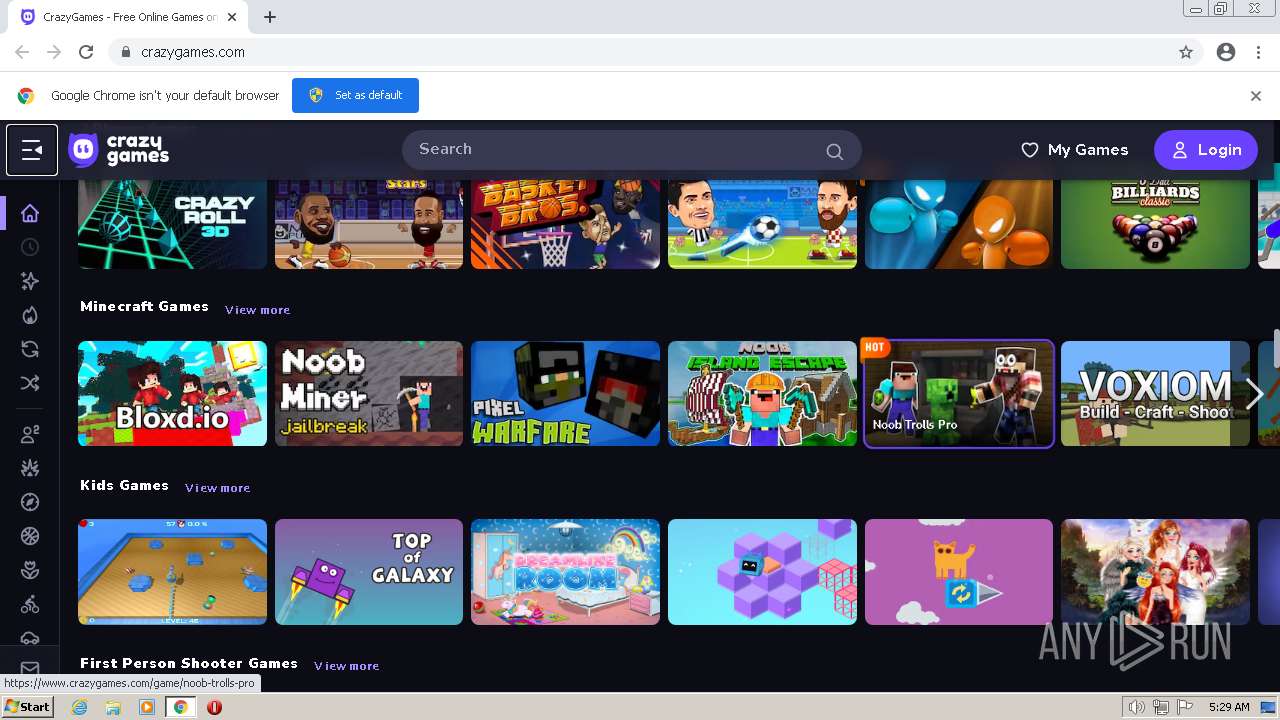Open Pixel Warfare game thumbnail
Viewport: 1280px width, 720px height.
566,393
